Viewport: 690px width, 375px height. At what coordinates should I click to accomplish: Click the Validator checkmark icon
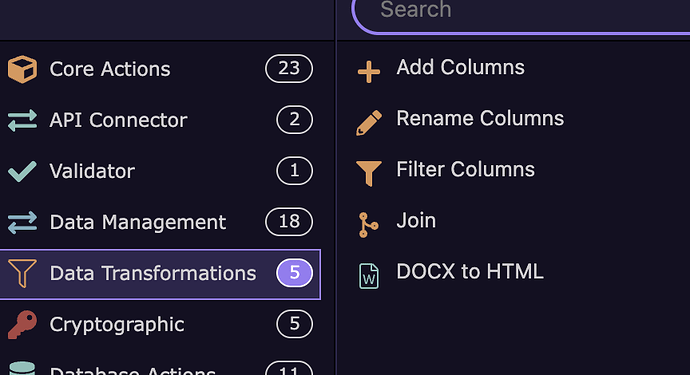[22, 171]
